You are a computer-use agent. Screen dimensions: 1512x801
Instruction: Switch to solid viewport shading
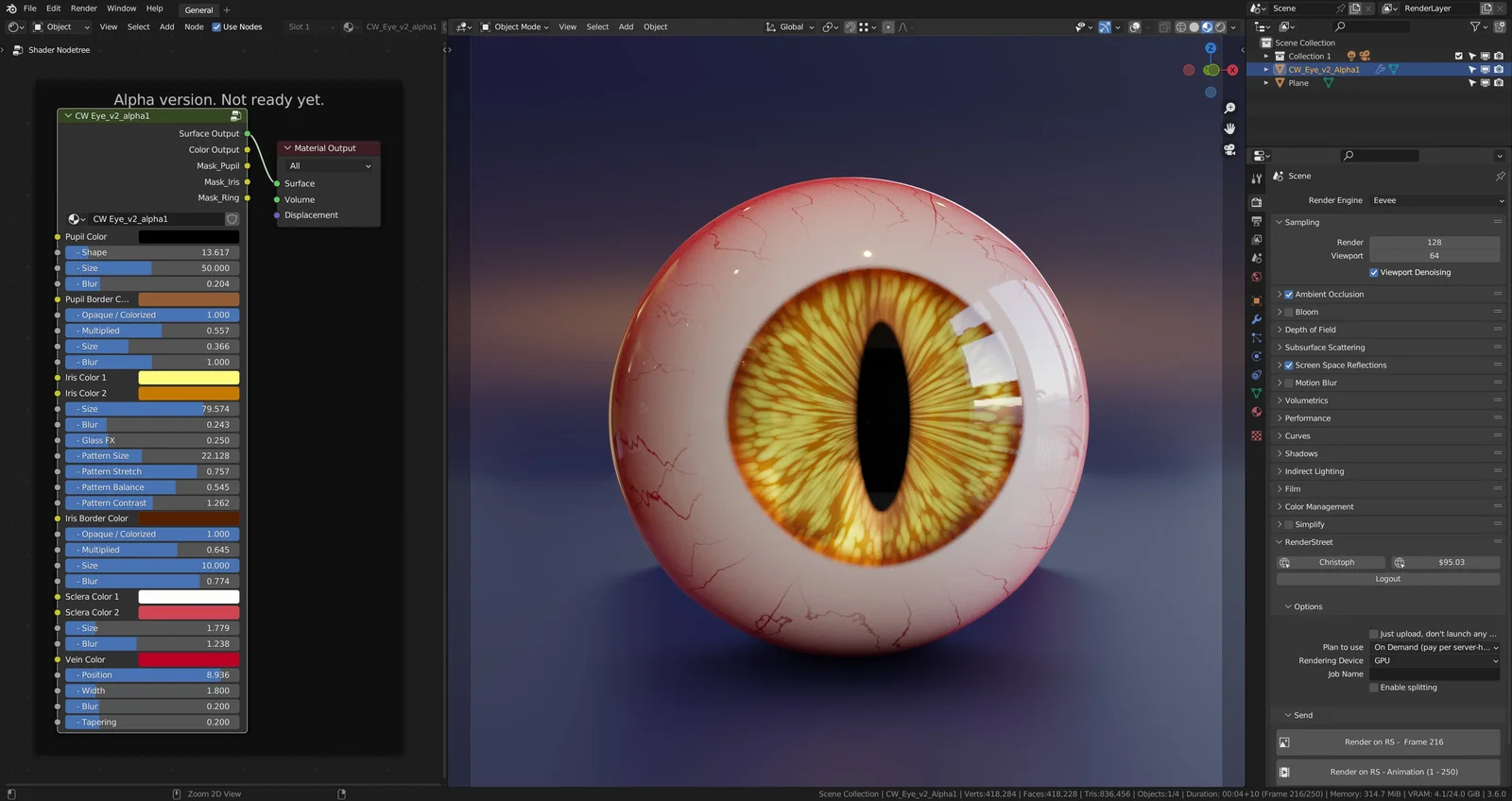pyautogui.click(x=1194, y=27)
